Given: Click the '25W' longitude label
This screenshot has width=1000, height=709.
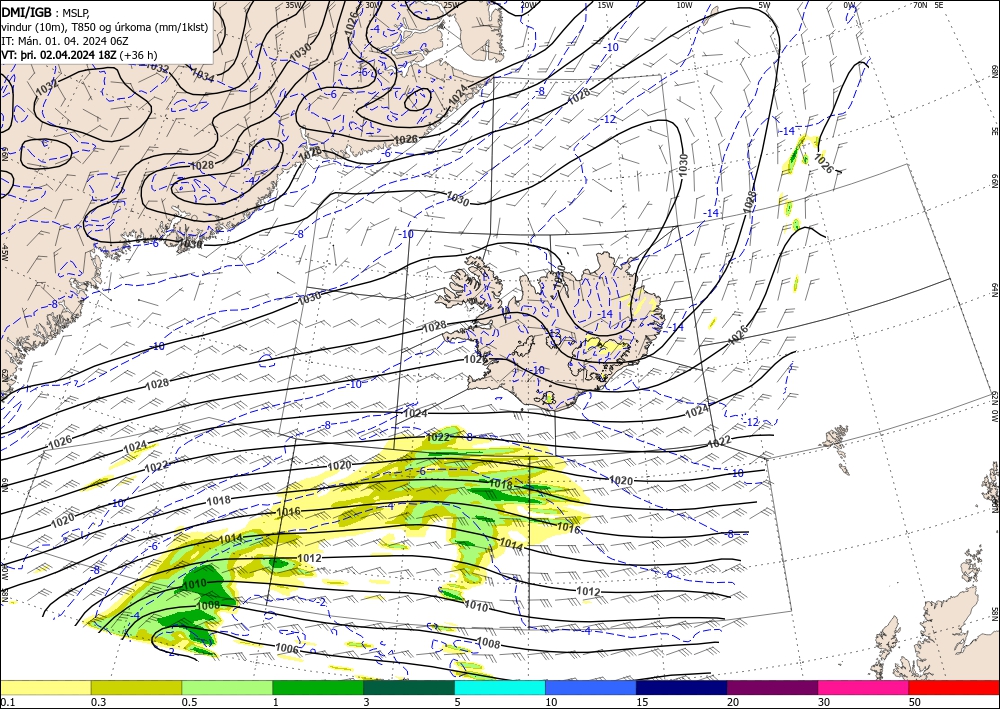Looking at the screenshot, I should (451, 5).
